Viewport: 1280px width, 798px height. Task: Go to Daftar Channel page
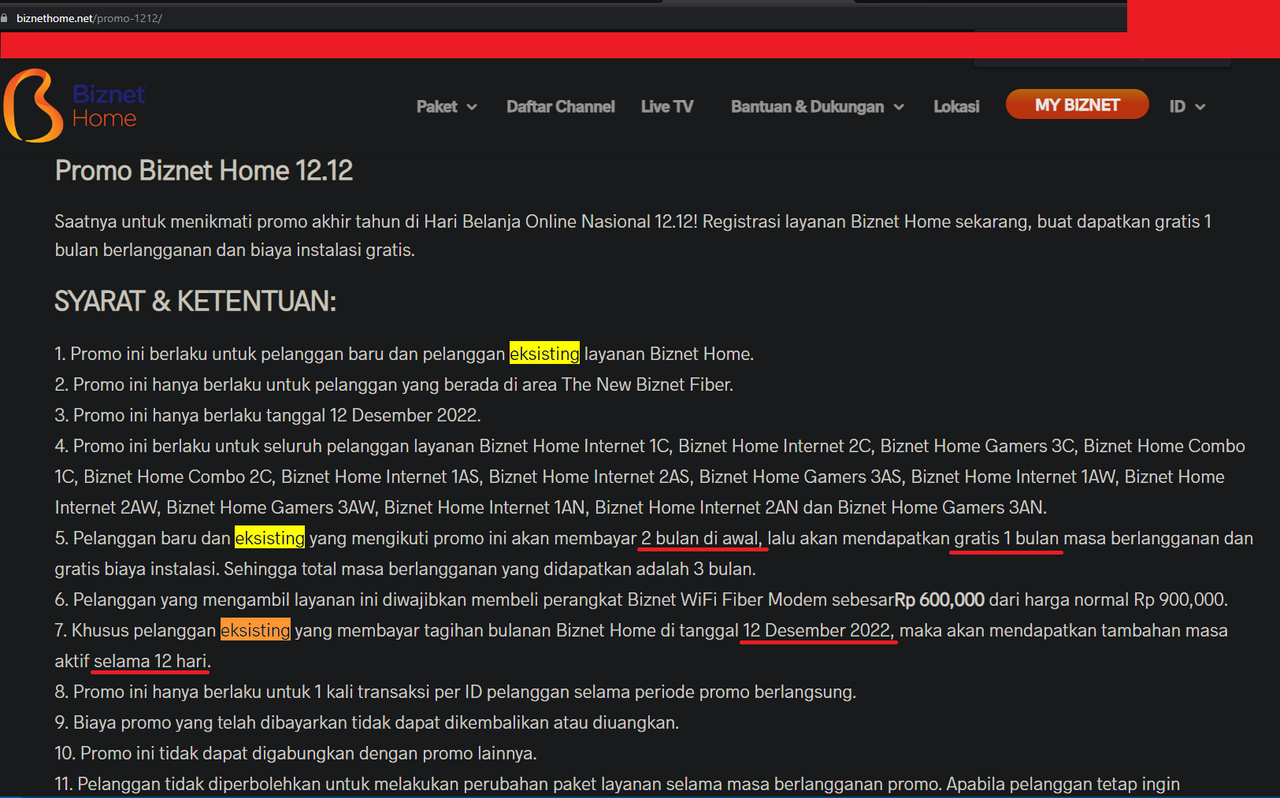click(x=560, y=106)
